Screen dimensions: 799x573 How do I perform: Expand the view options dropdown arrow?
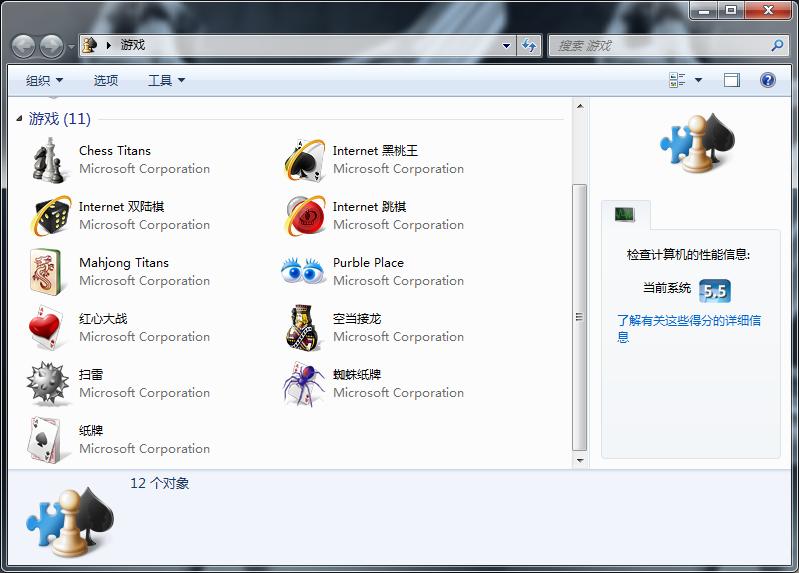click(x=698, y=80)
